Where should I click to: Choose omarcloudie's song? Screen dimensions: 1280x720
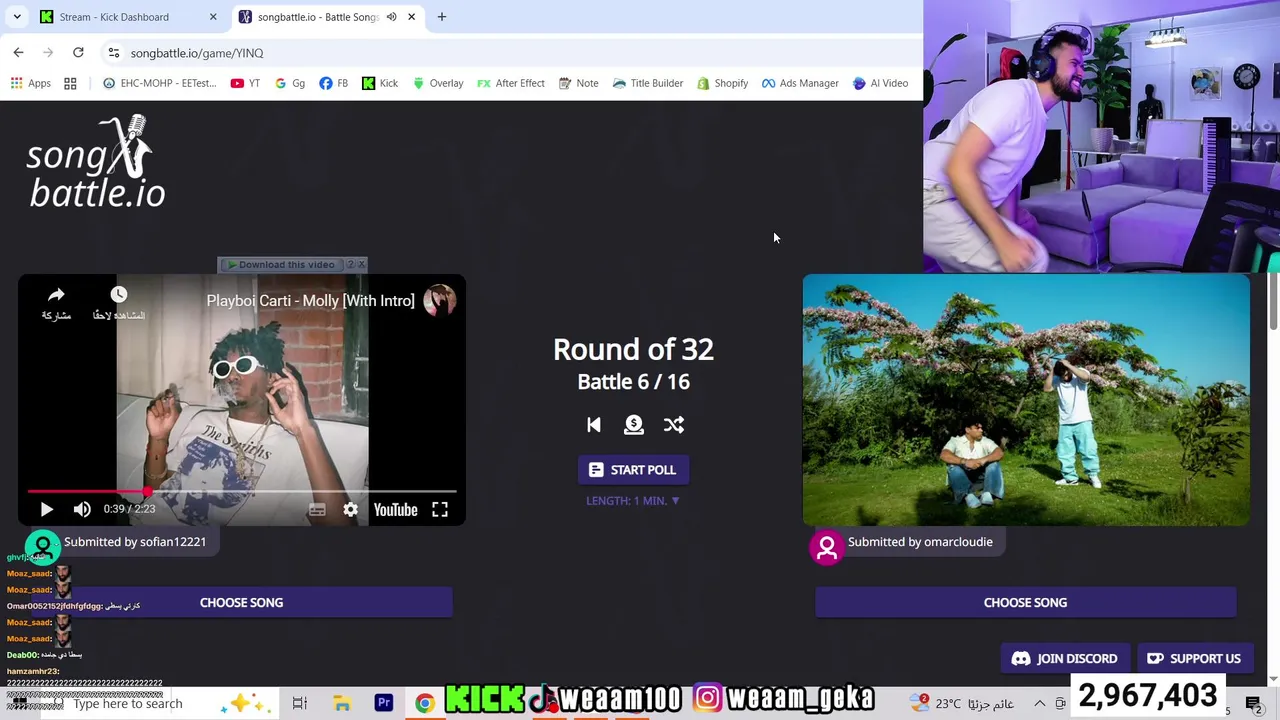click(x=1025, y=602)
